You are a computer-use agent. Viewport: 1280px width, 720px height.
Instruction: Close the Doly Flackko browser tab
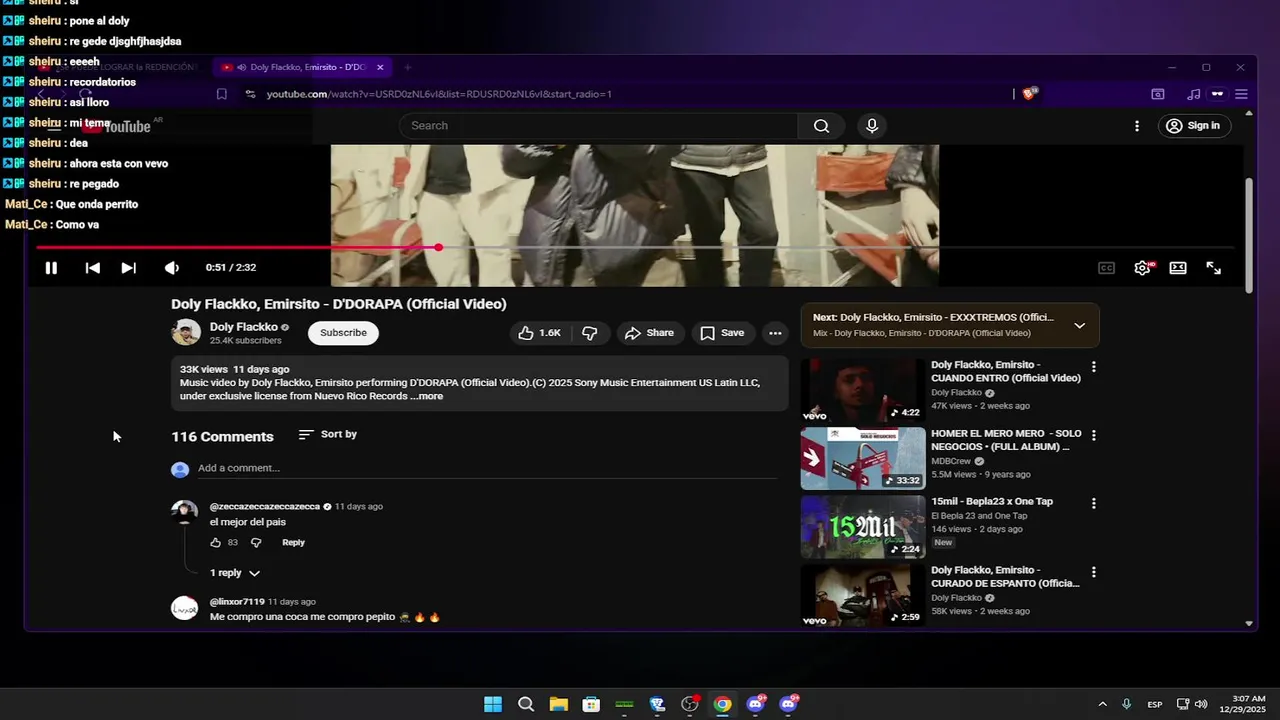click(380, 67)
